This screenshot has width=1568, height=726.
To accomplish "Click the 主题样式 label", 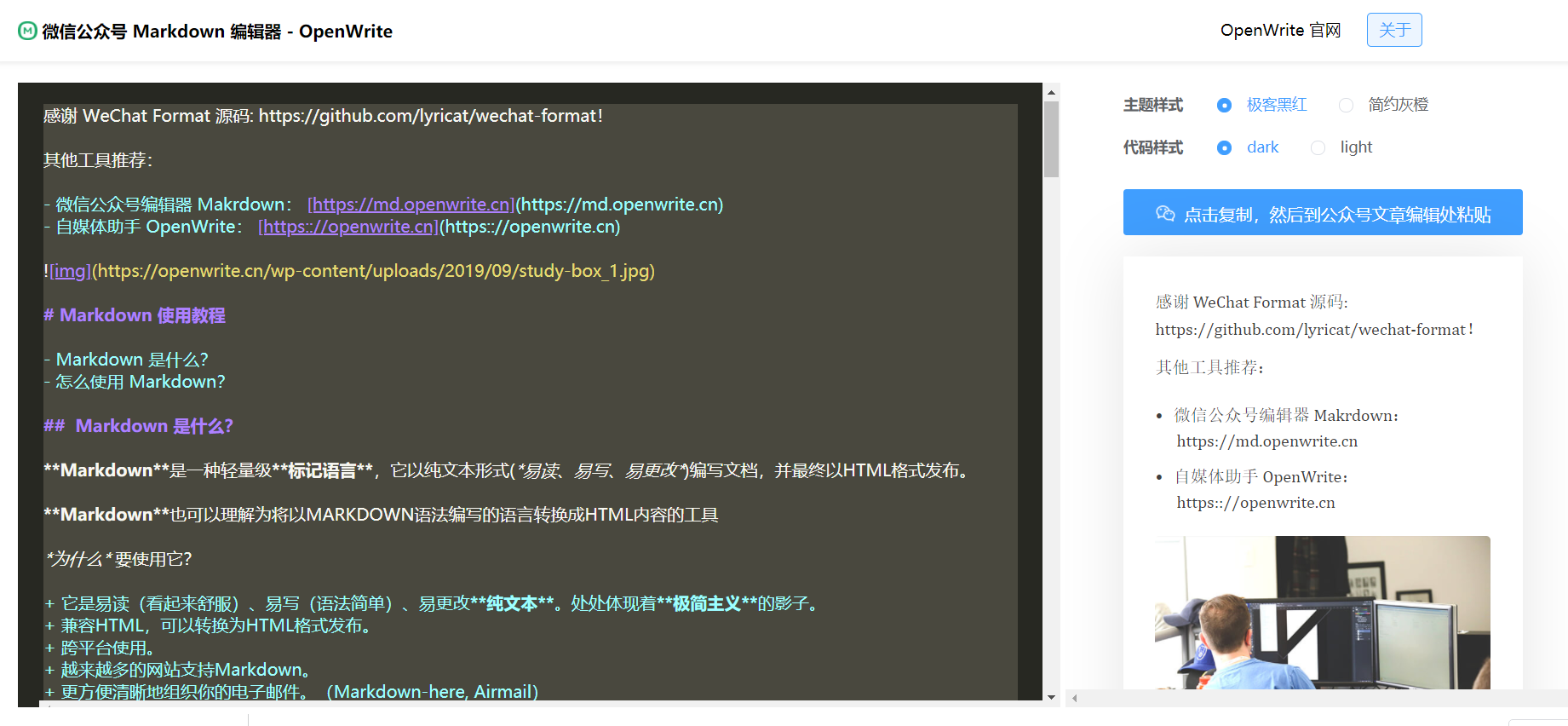I will click(1153, 105).
